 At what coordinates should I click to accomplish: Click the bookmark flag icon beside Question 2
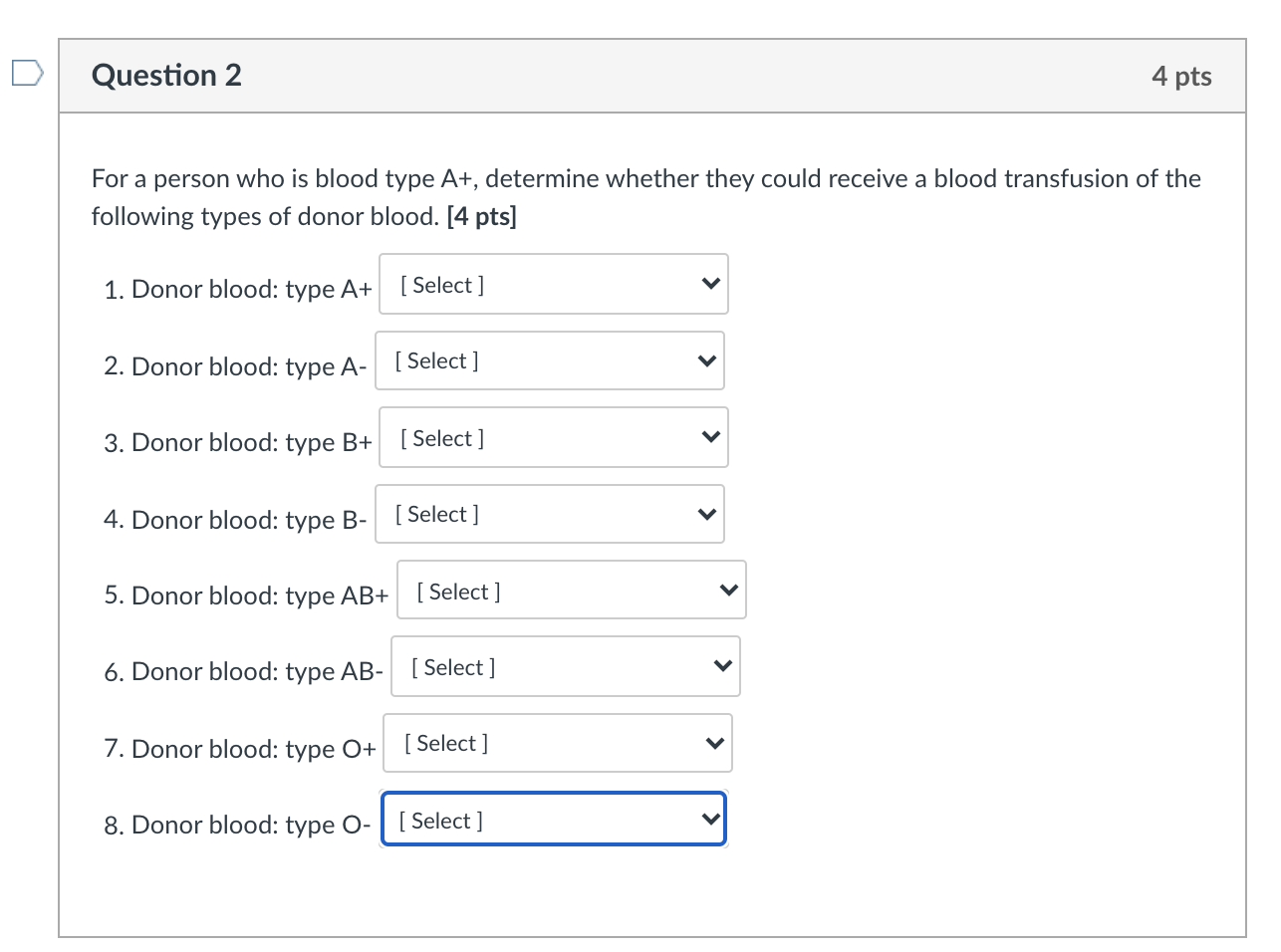coord(26,72)
